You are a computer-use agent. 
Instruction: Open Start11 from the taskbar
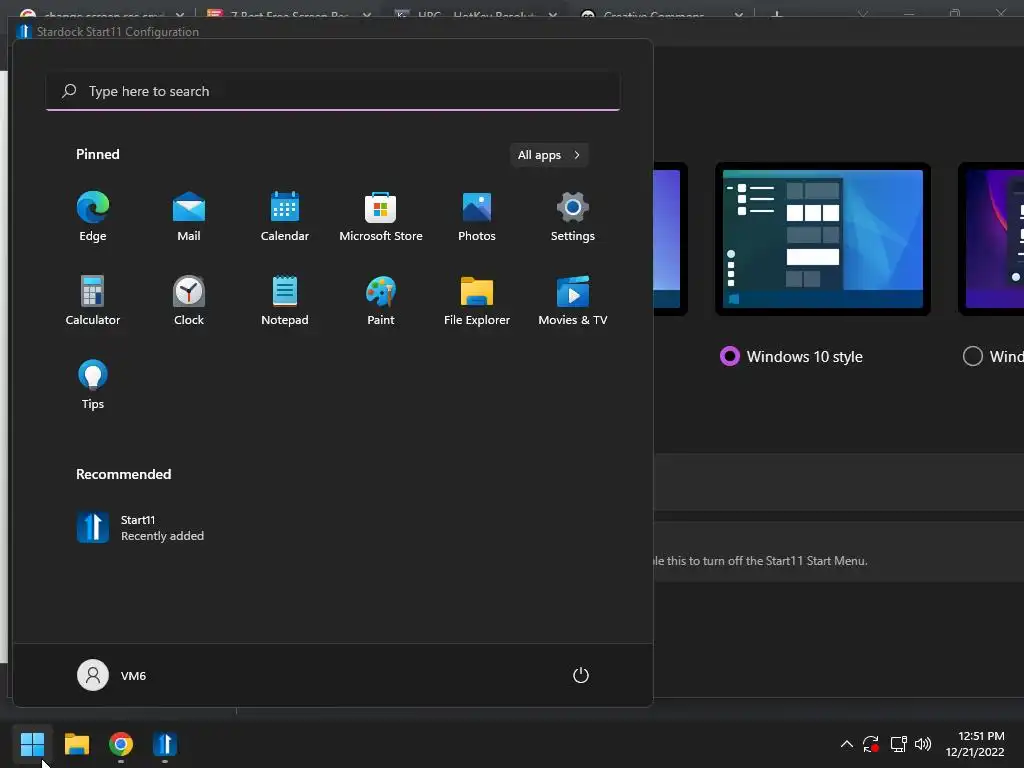tap(165, 744)
